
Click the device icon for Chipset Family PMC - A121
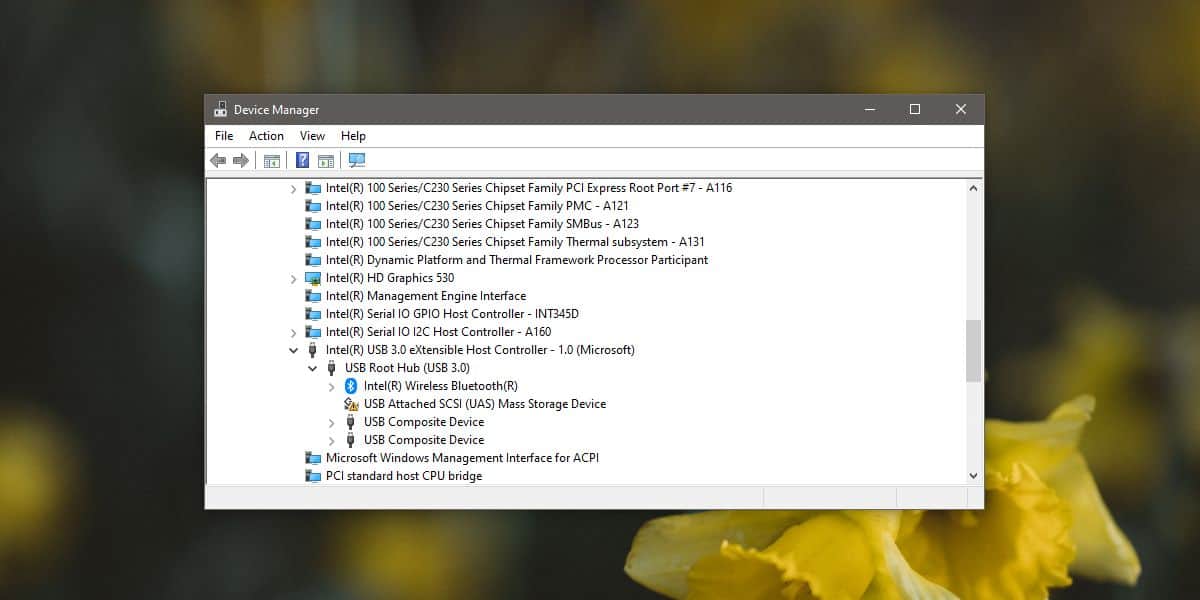[313, 206]
